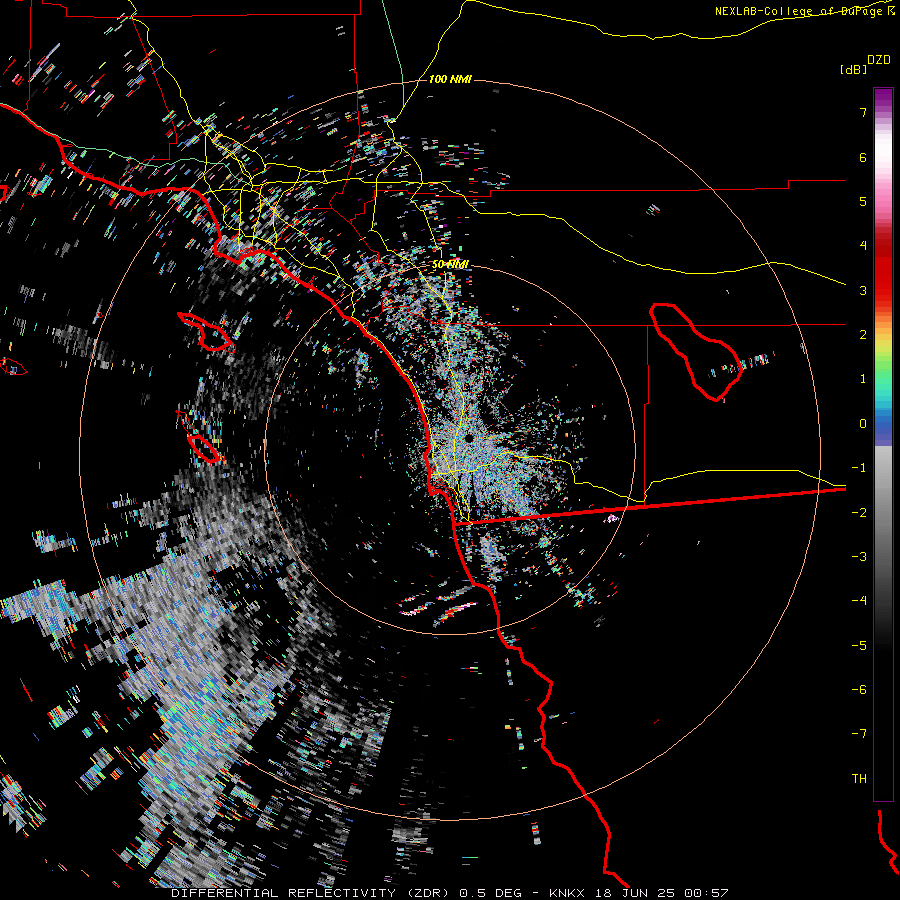Click the -6 value on scale
Screen dimensions: 900x900
click(859, 690)
